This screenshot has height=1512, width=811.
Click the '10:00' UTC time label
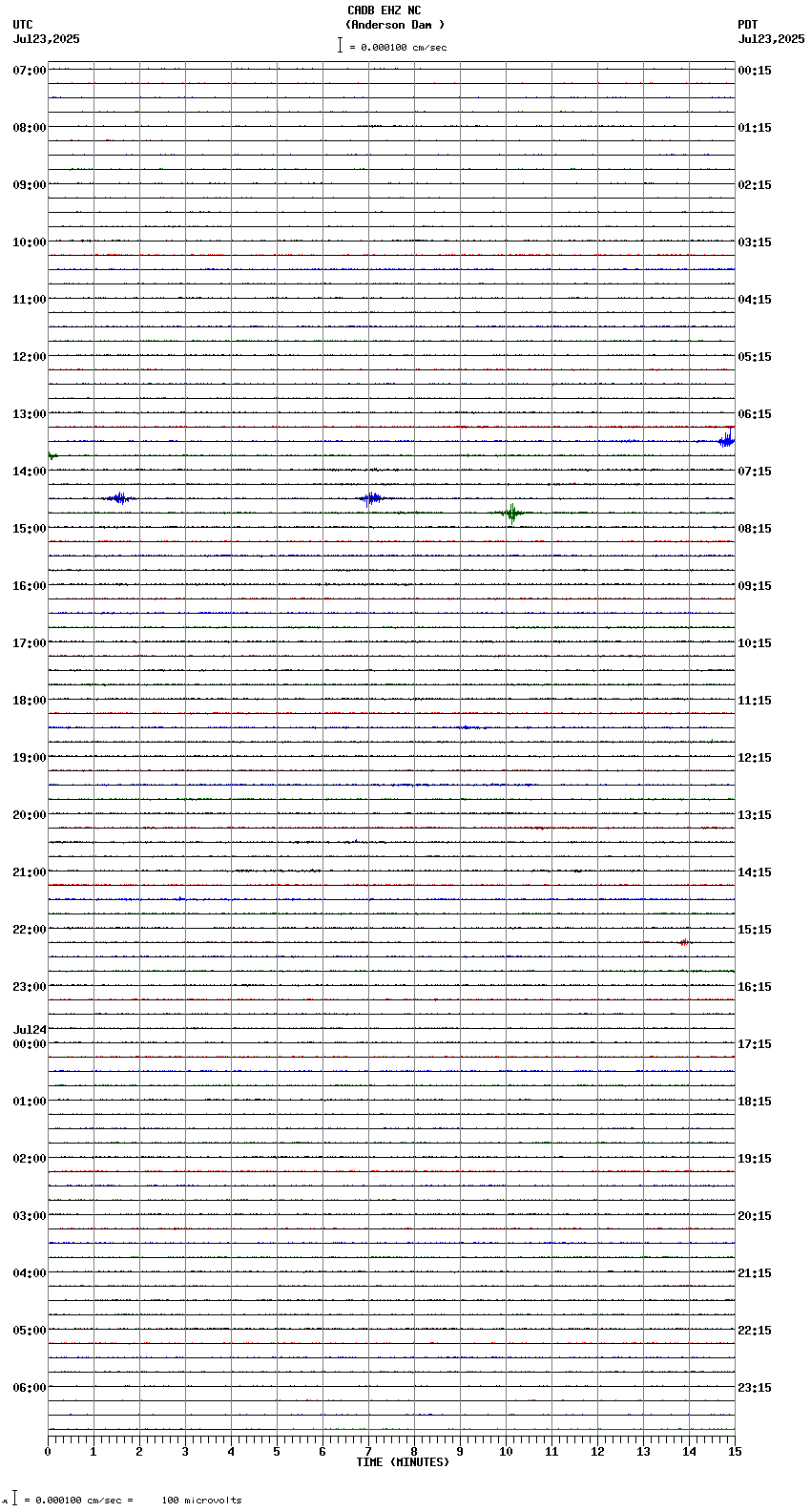30,242
